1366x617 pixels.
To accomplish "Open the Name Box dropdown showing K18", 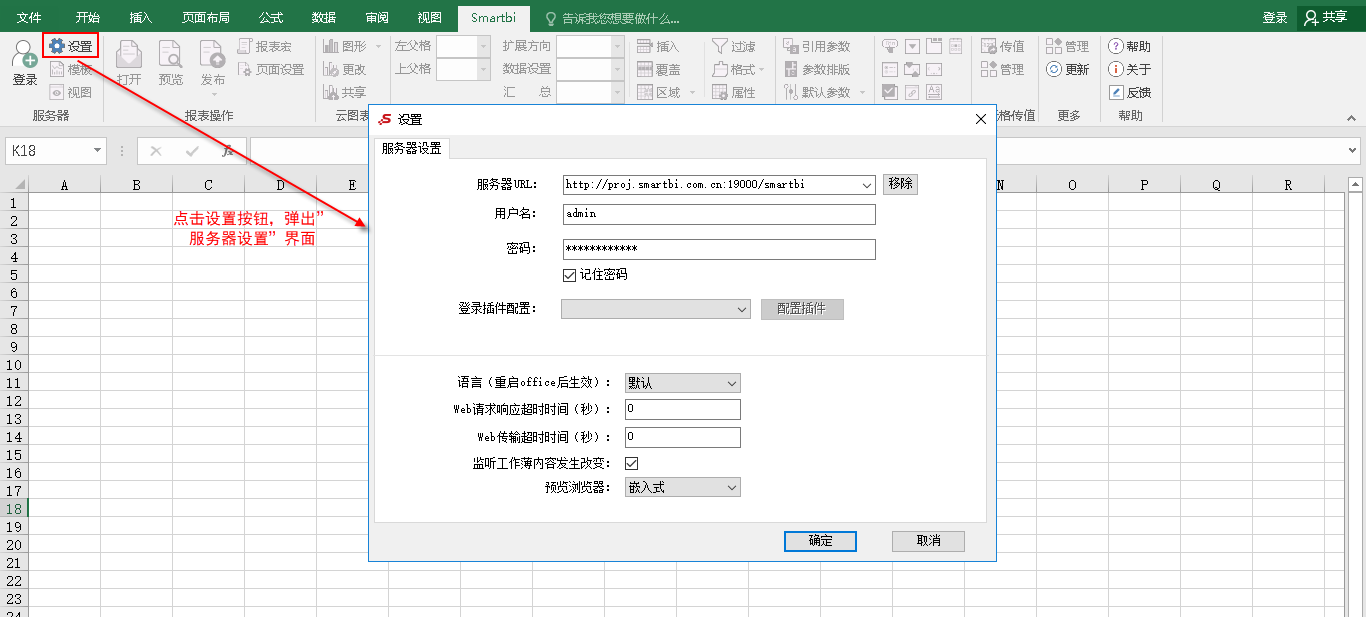I will (x=97, y=150).
